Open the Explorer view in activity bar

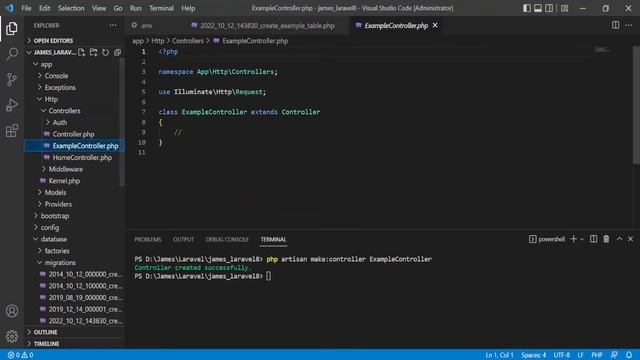click(12, 29)
